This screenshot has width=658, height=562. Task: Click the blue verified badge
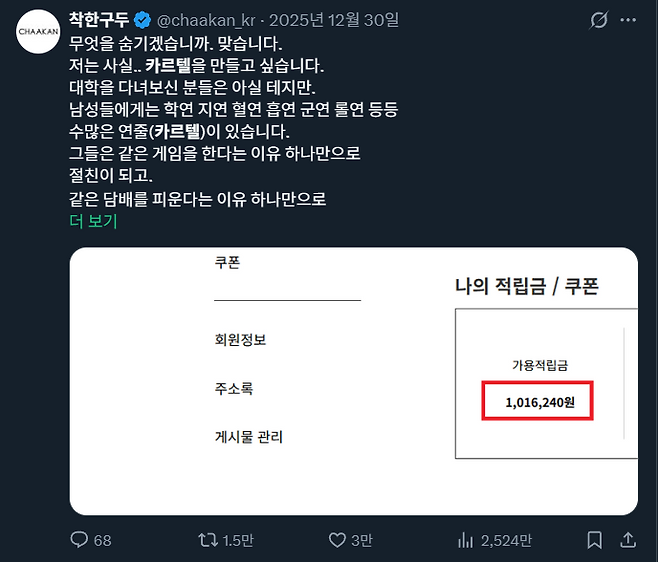[143, 20]
